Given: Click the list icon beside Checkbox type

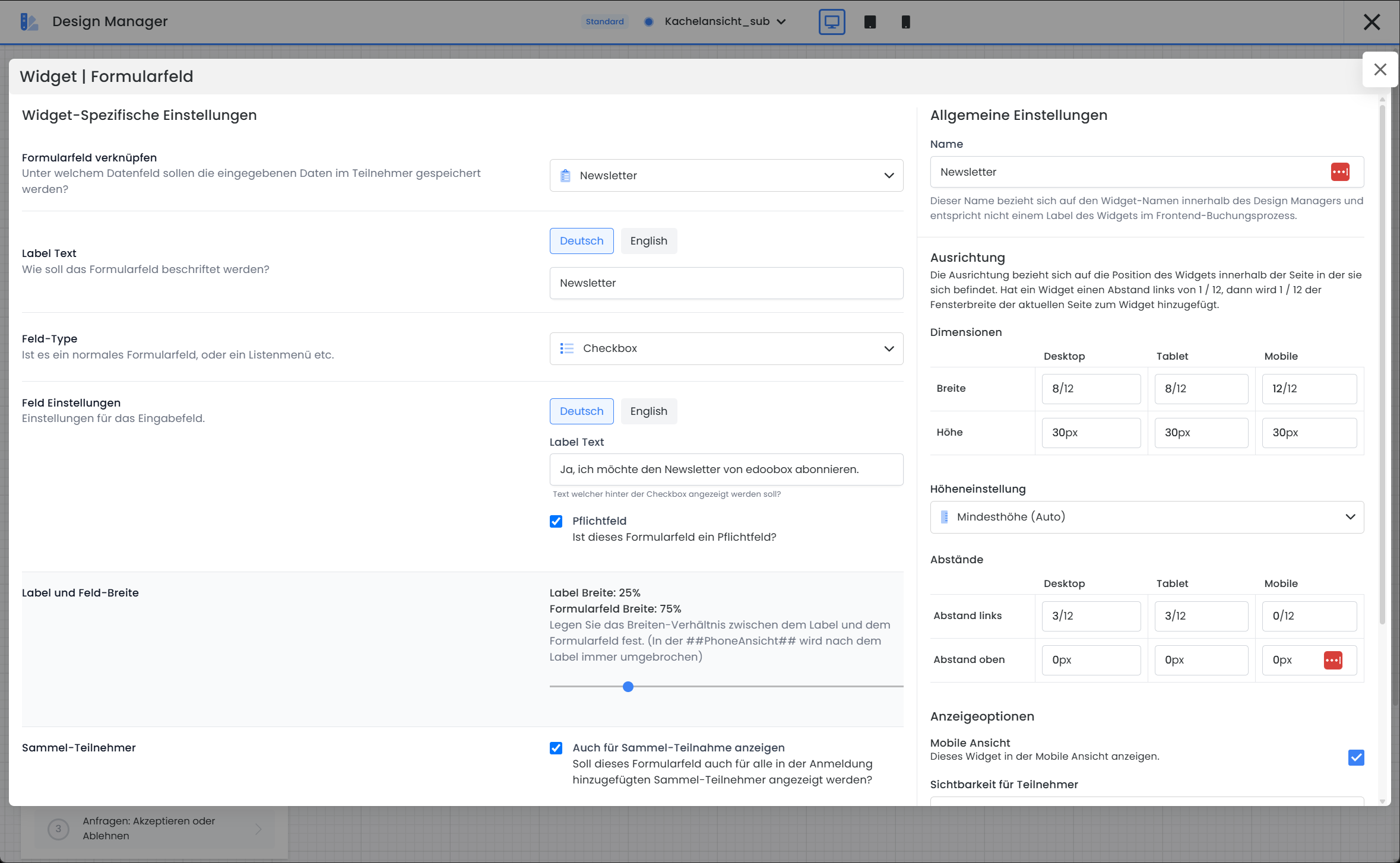Looking at the screenshot, I should coord(567,348).
